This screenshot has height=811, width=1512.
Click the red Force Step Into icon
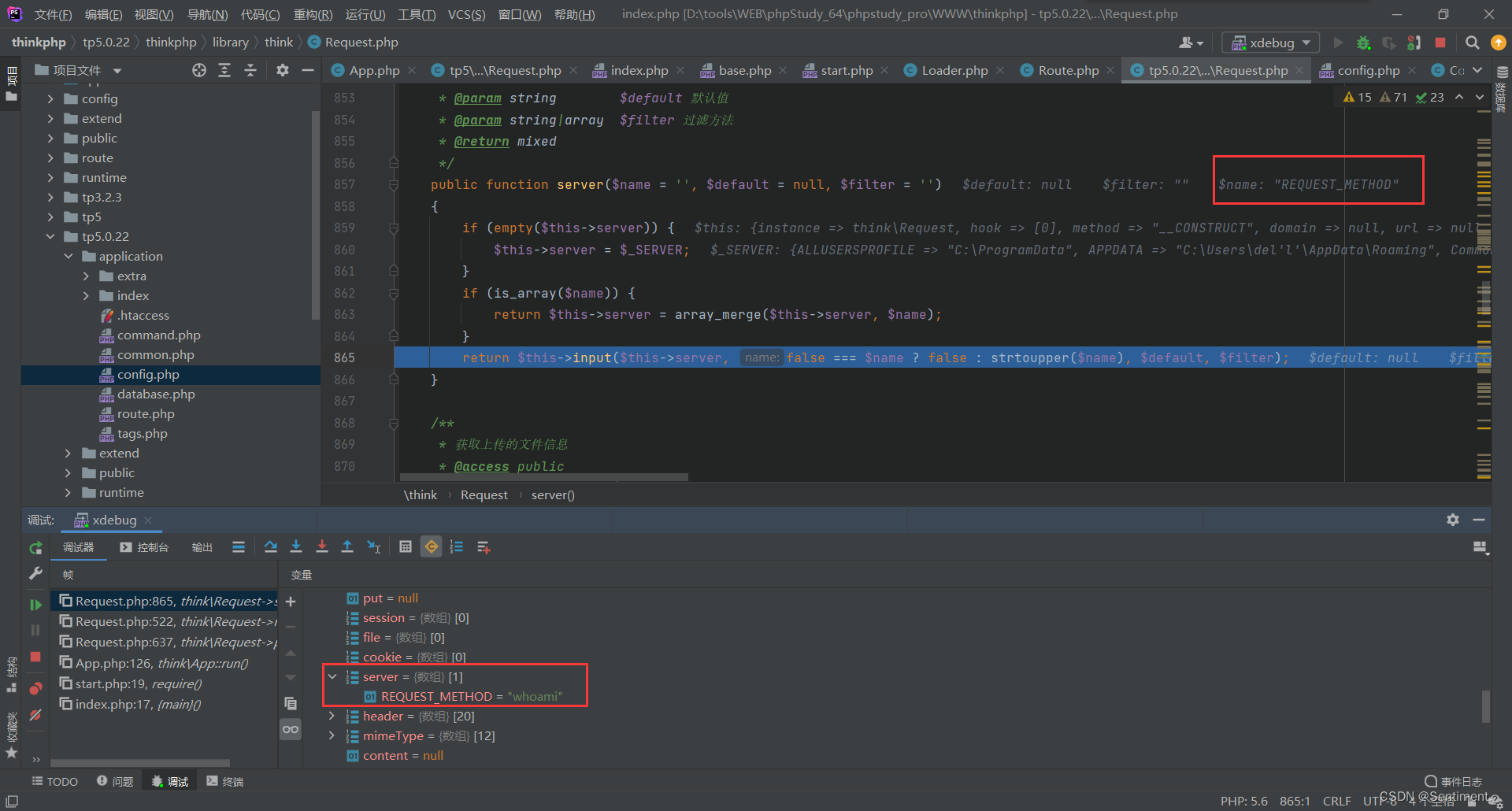322,546
